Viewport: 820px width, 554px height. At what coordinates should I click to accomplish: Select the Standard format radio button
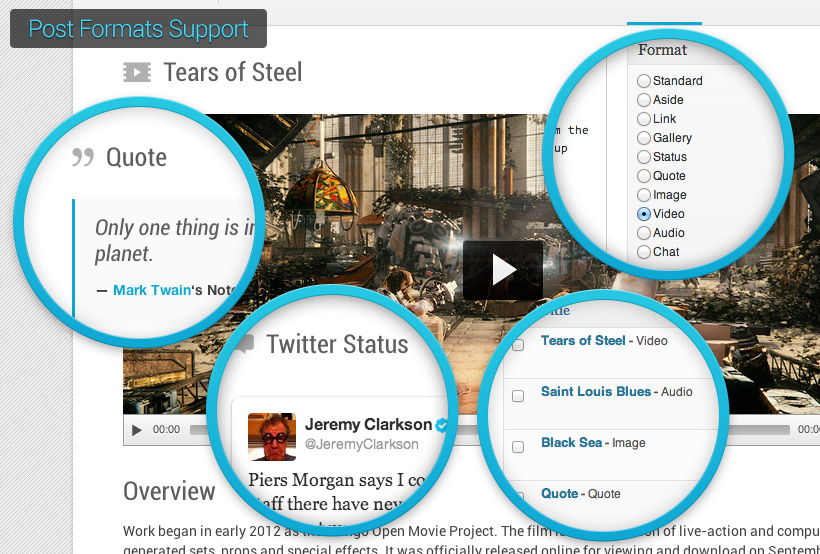(644, 81)
